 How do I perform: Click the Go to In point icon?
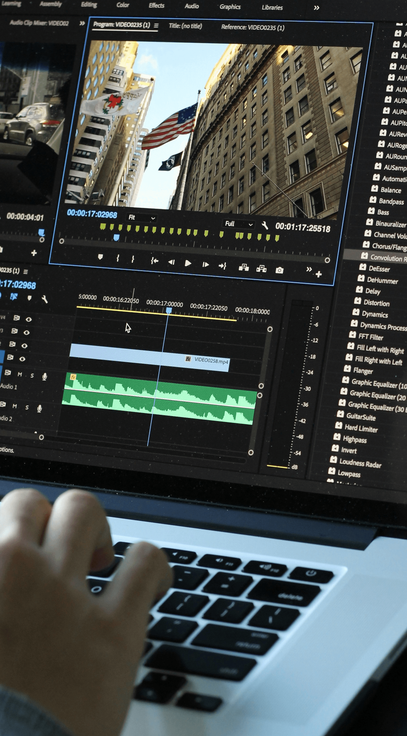(154, 261)
